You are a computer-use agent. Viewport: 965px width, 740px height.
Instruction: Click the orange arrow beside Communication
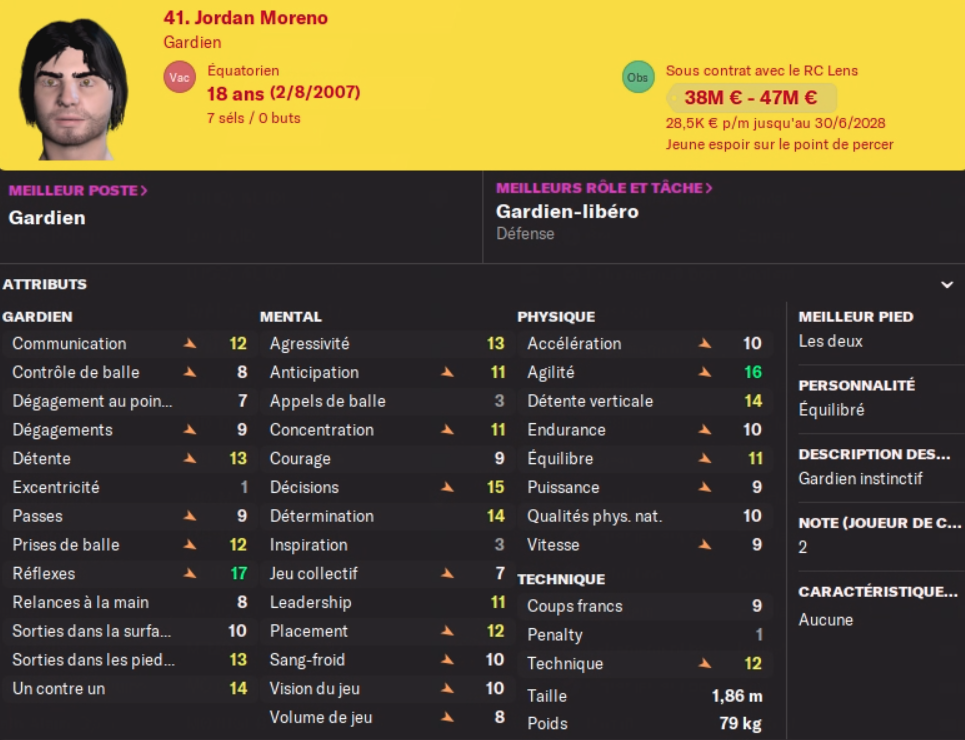190,344
